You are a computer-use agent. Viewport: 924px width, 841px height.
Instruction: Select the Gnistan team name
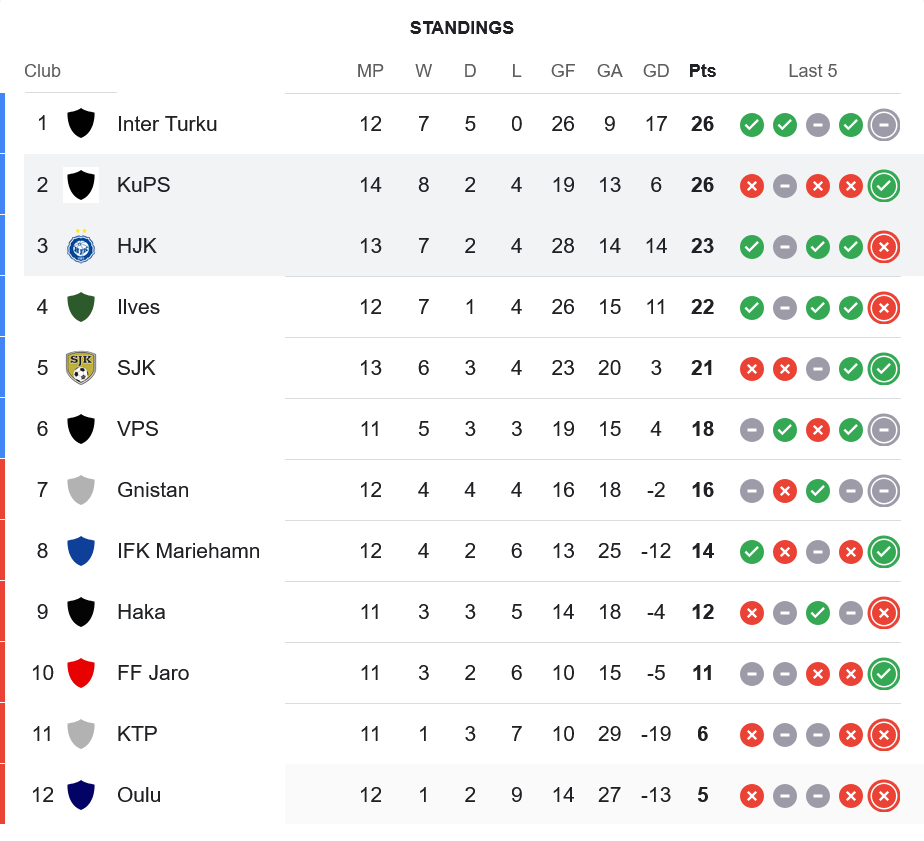(153, 490)
